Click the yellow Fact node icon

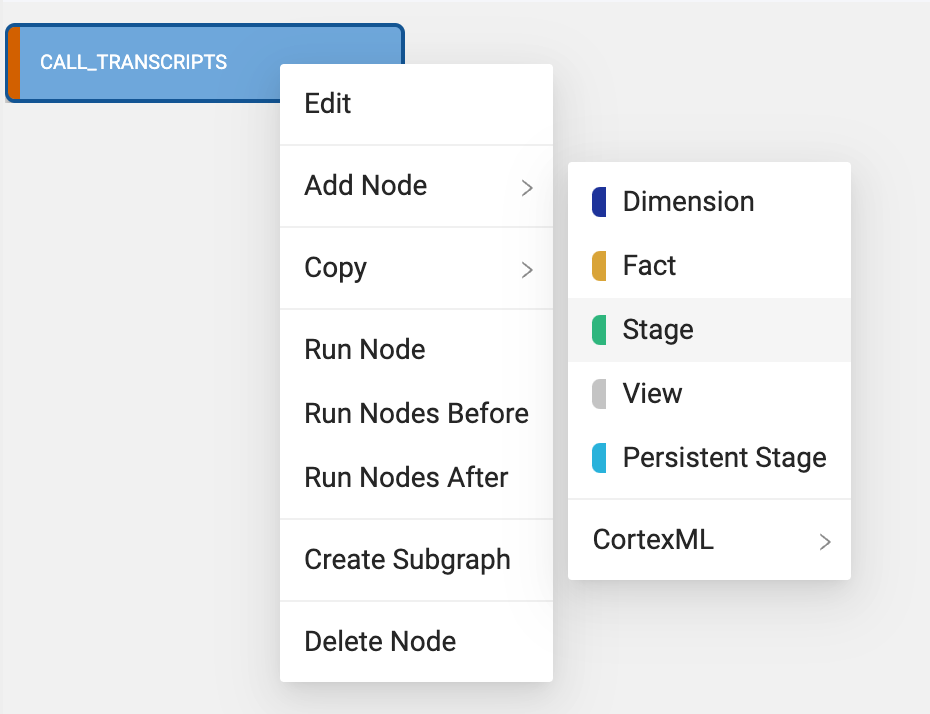click(x=599, y=266)
